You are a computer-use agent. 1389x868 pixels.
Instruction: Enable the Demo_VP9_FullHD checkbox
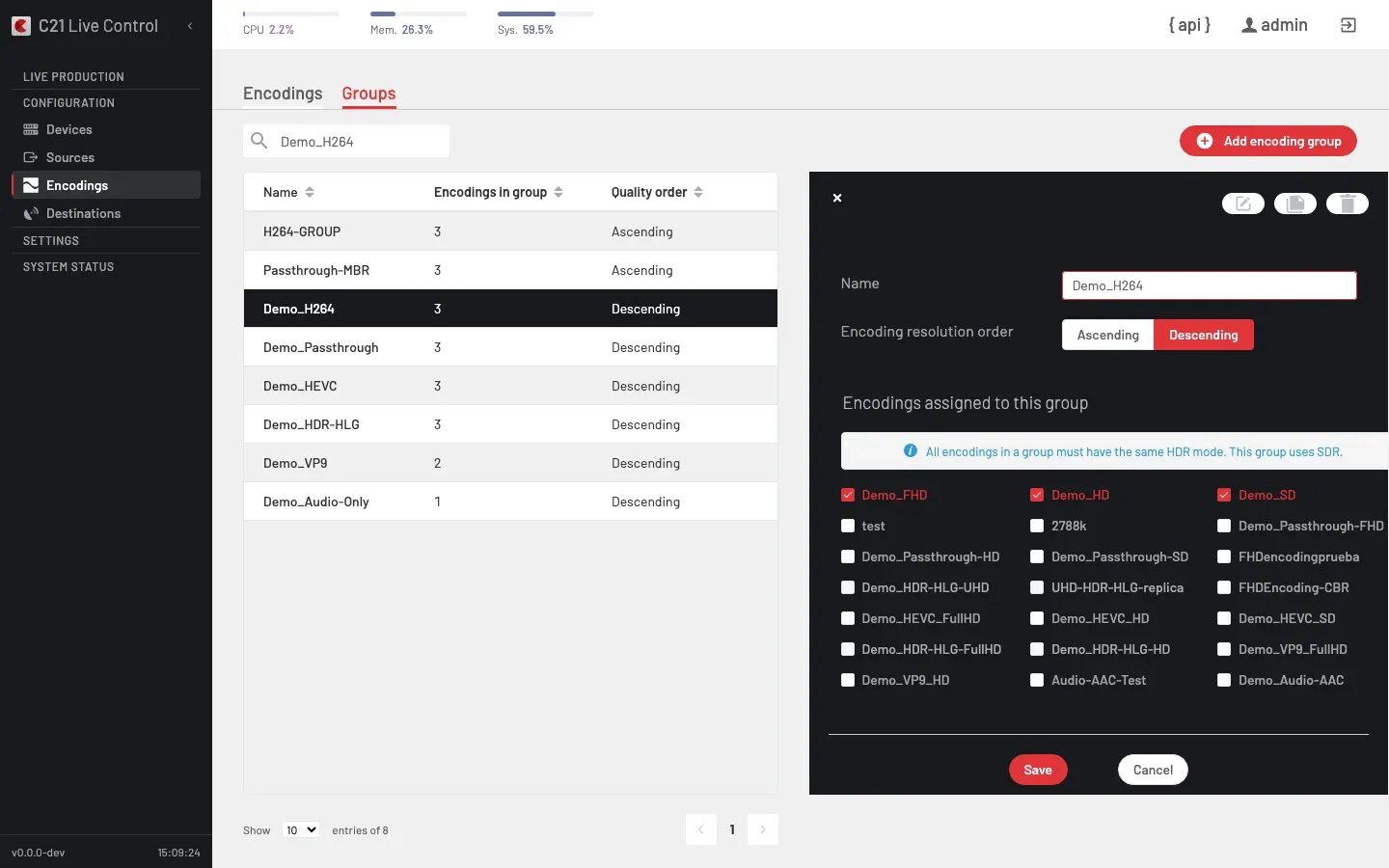point(1224,649)
